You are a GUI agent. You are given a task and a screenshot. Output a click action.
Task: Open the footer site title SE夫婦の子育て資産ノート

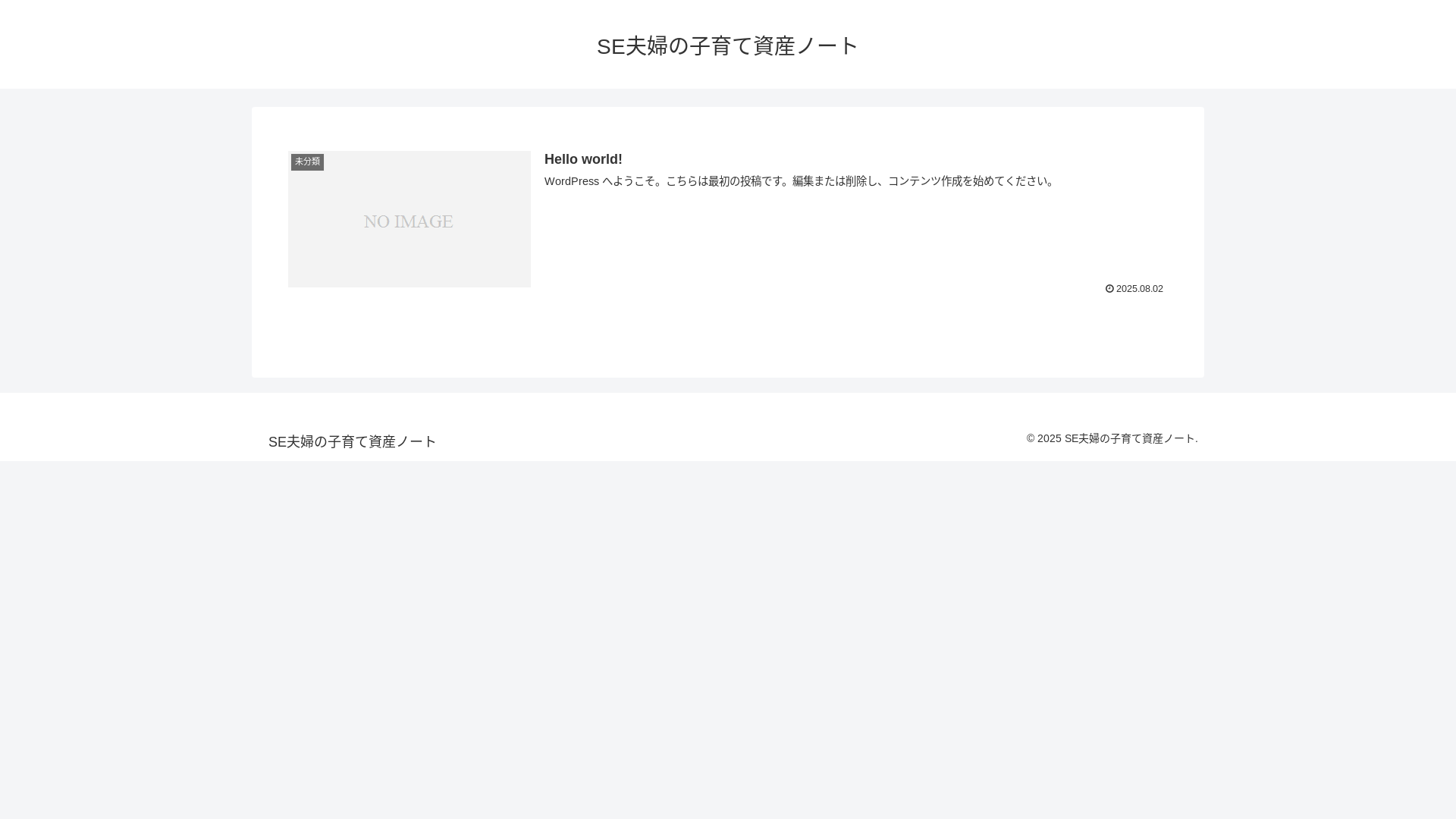353,441
